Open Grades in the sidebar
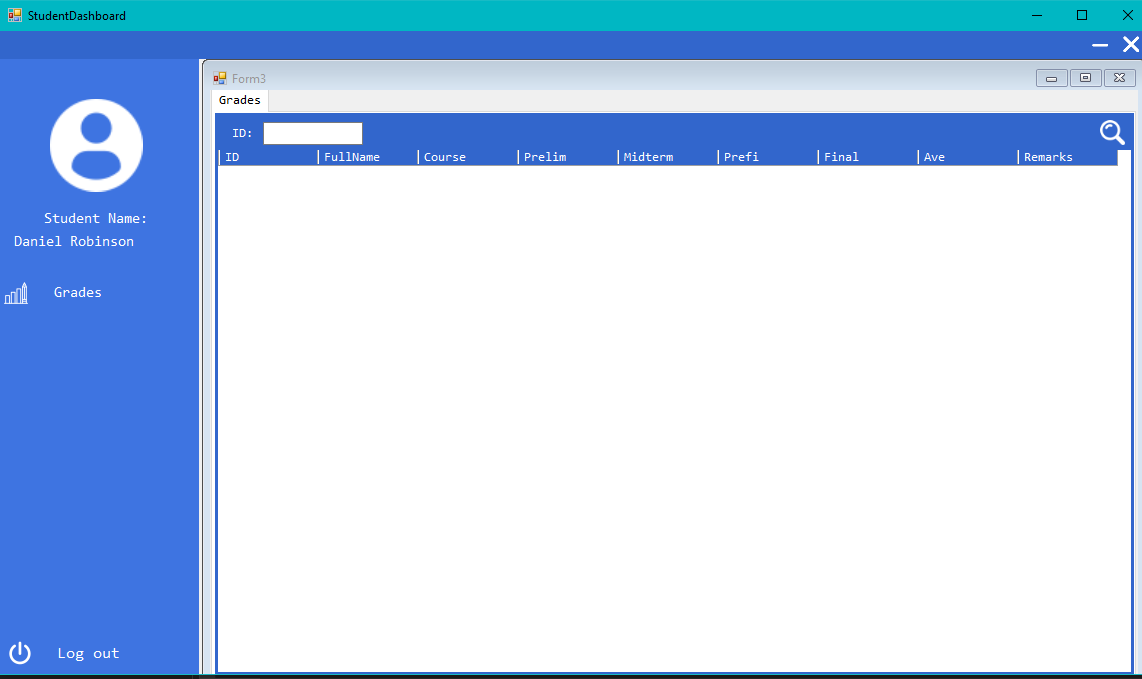Screen dimensions: 1142x679 [77, 293]
